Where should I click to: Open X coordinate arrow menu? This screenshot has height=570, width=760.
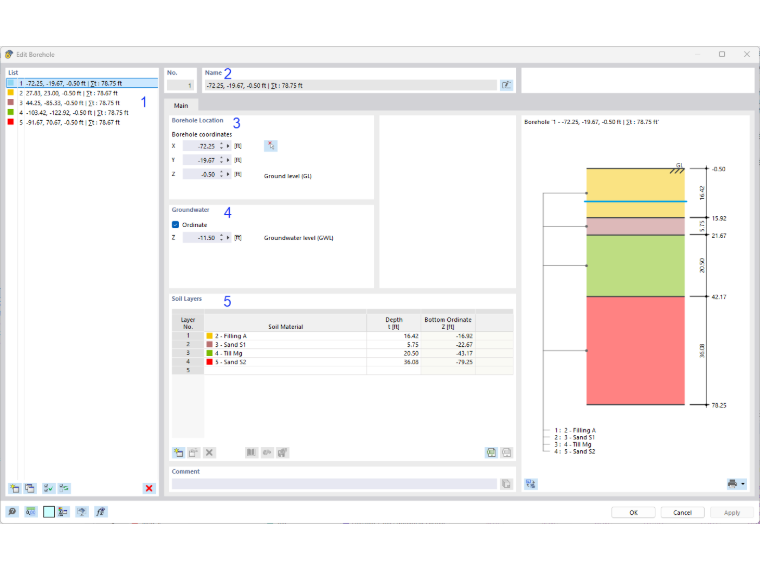click(x=228, y=146)
